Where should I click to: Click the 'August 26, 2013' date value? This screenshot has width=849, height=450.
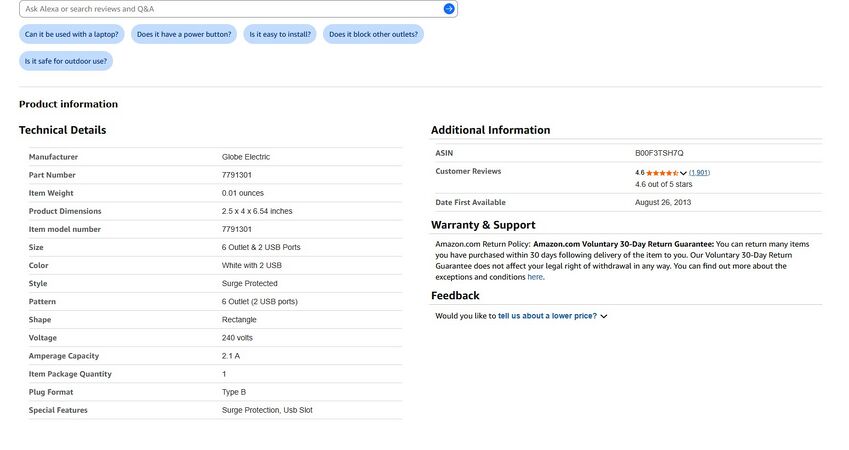pyautogui.click(x=663, y=203)
